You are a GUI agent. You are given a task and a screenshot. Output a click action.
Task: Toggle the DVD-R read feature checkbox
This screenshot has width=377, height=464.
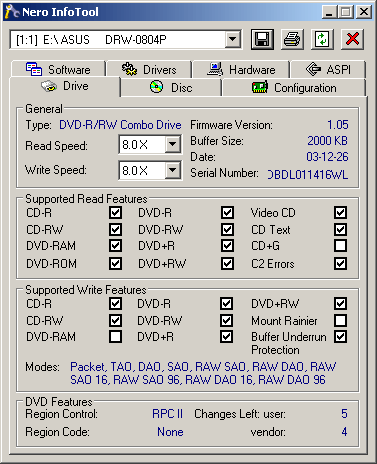[227, 213]
